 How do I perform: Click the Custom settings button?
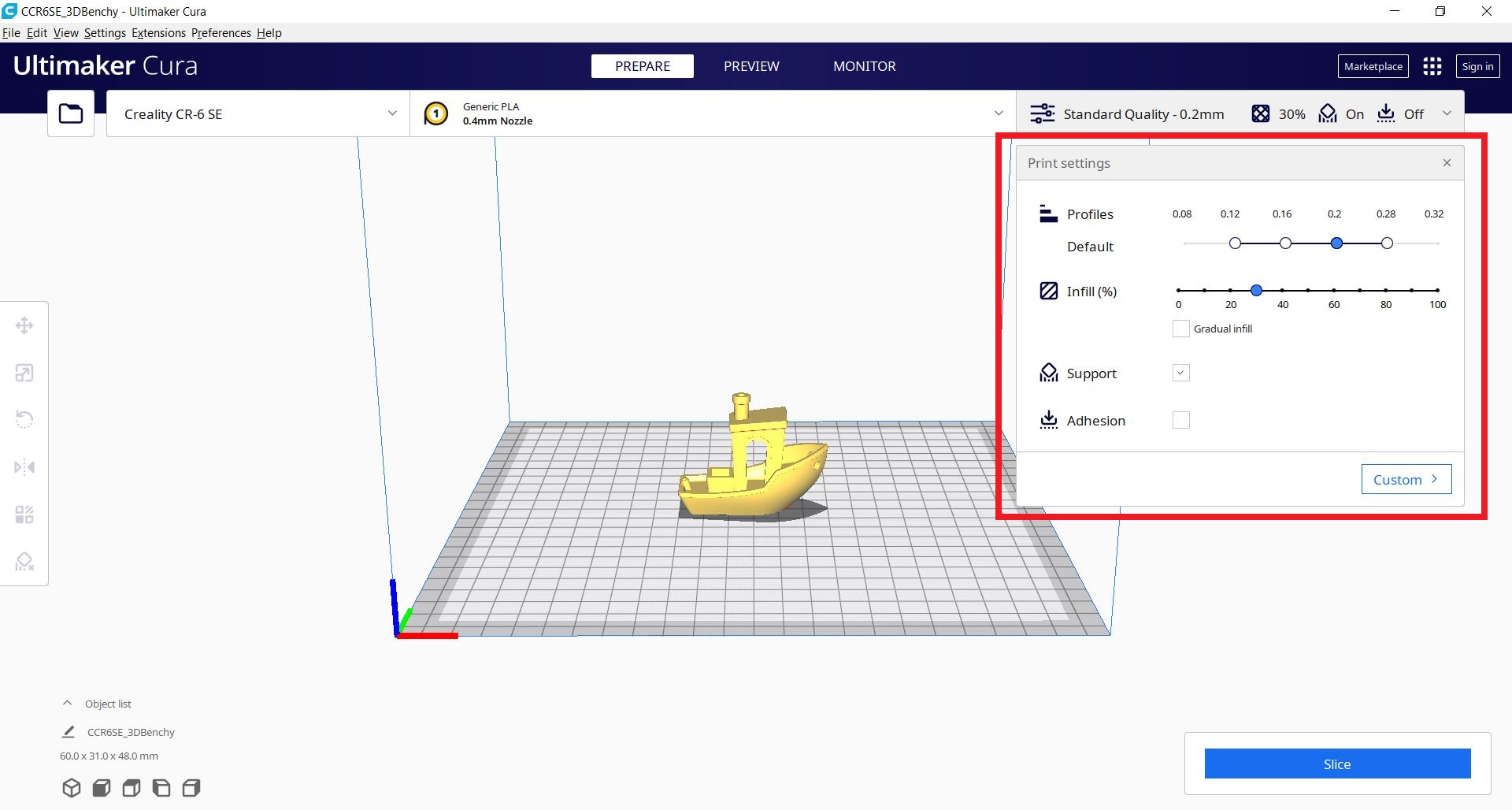(1406, 479)
